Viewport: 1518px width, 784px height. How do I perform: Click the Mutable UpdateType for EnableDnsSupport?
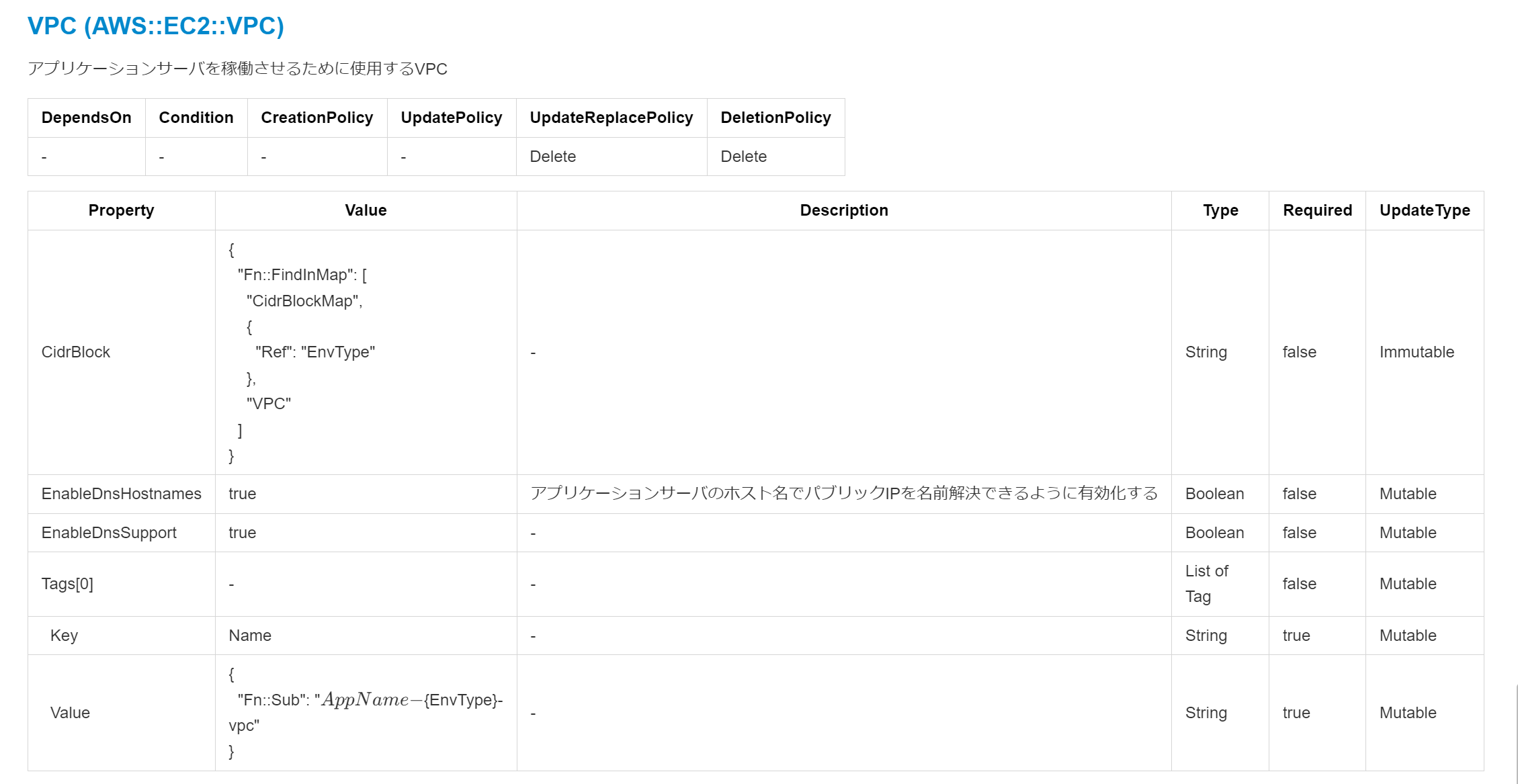click(1408, 533)
